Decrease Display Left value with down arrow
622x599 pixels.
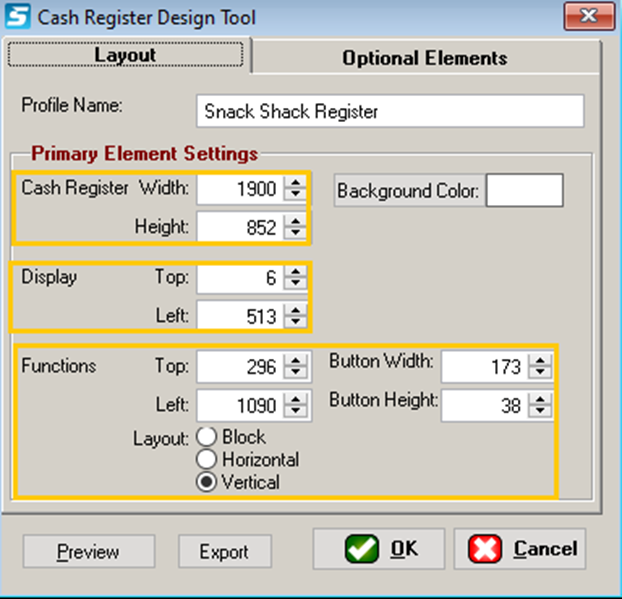294,321
